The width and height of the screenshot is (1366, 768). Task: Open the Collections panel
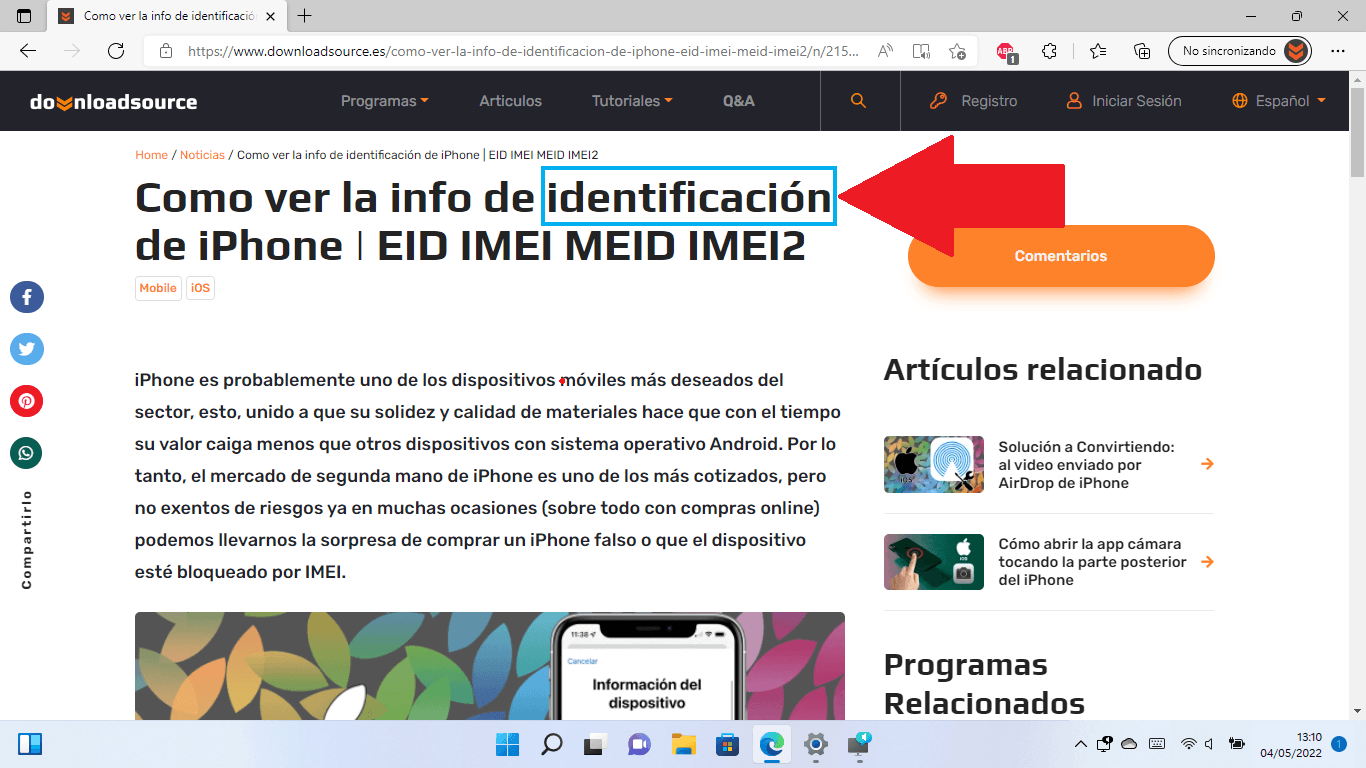tap(1142, 51)
